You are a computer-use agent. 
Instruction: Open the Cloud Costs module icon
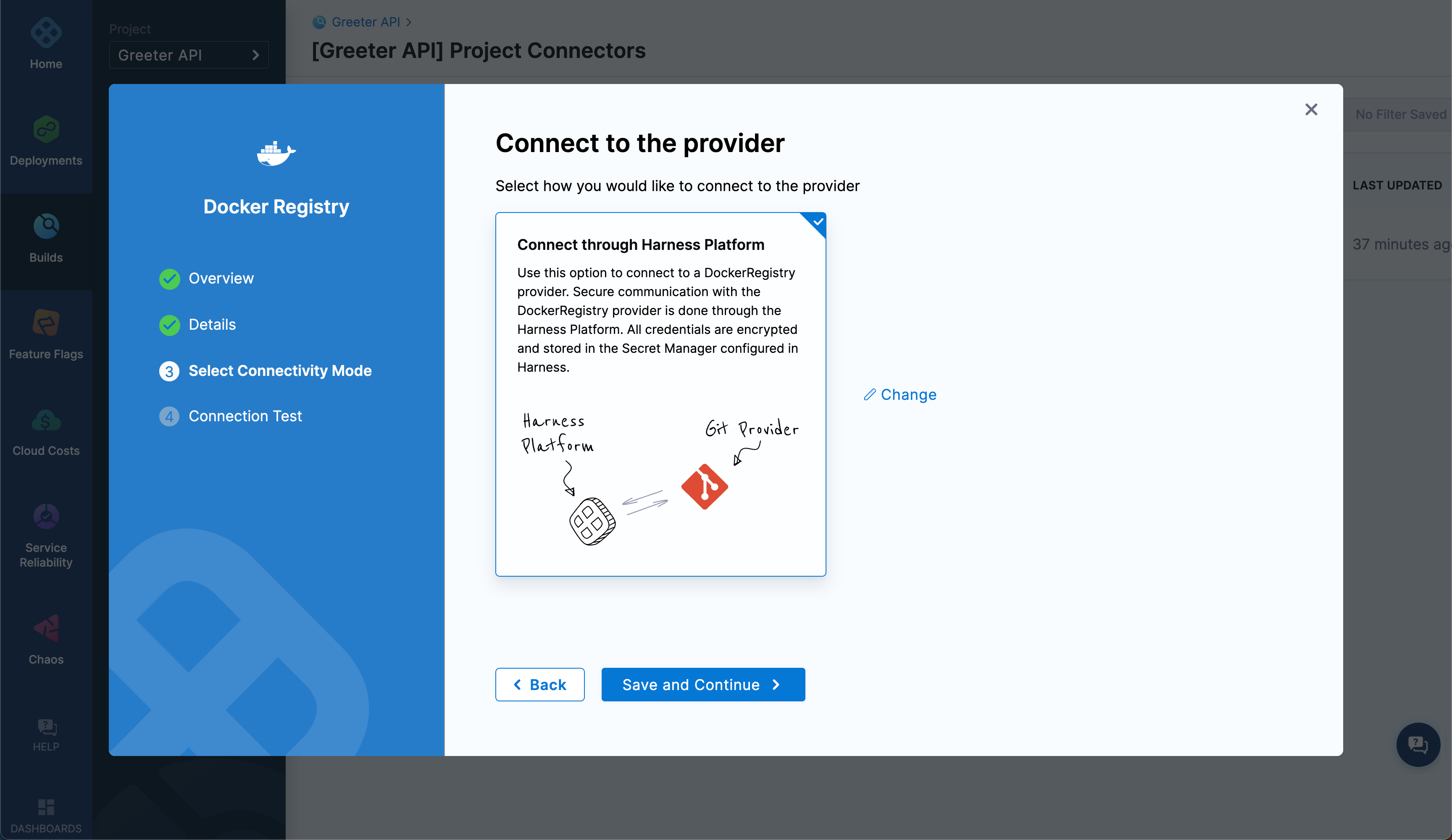click(x=46, y=420)
